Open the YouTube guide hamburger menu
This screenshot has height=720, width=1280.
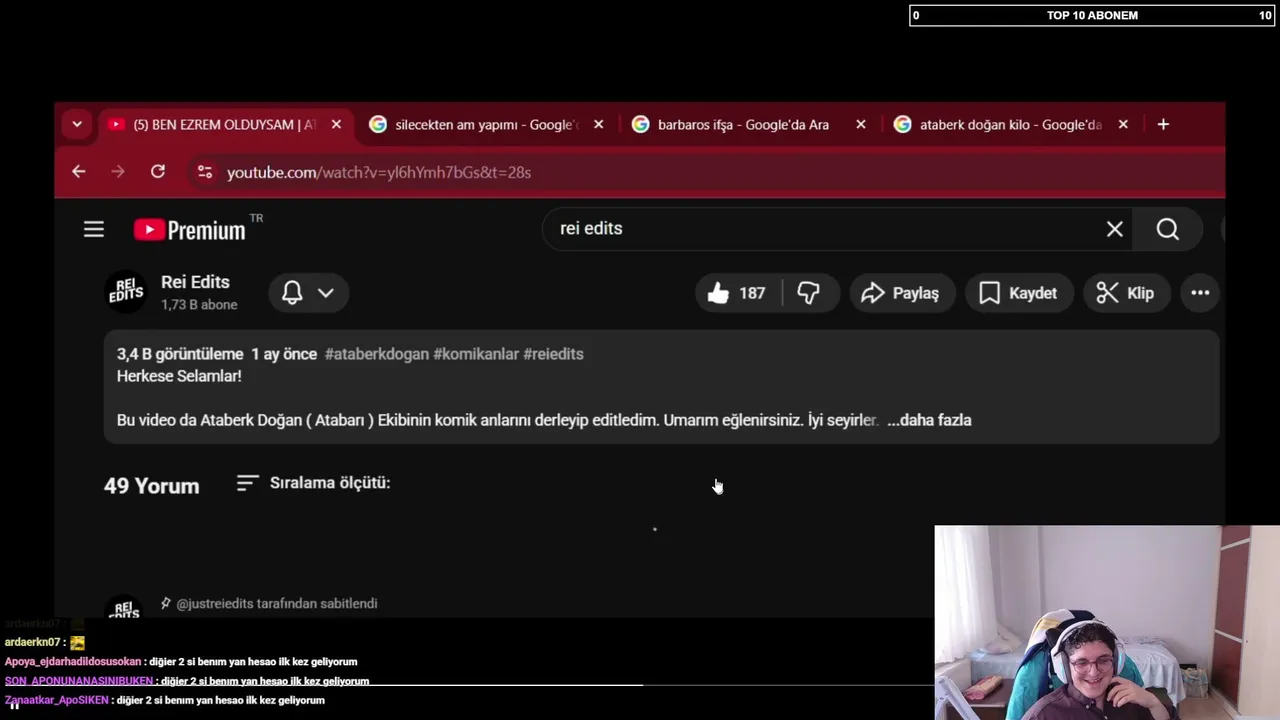coord(94,230)
